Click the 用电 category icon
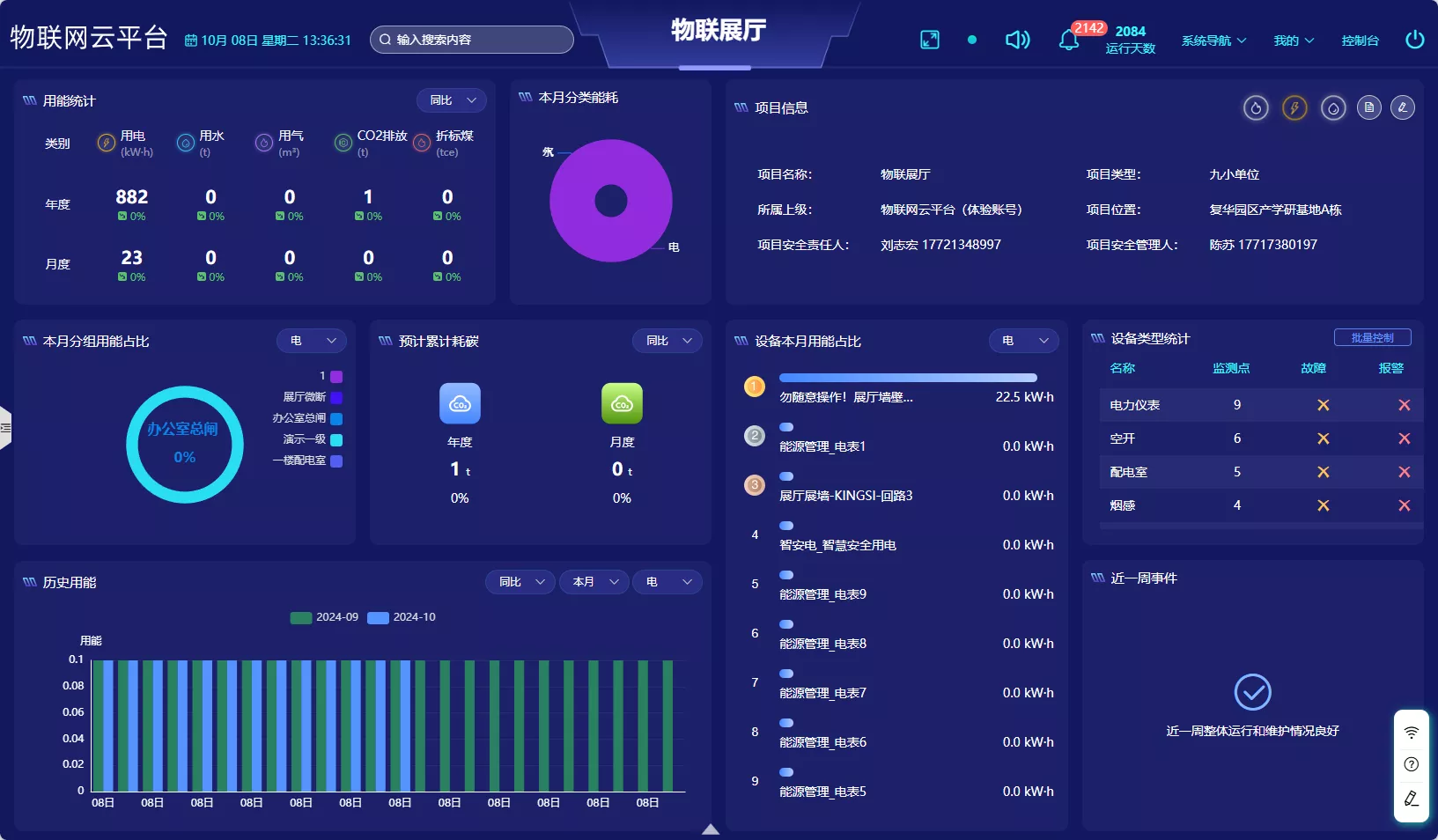The image size is (1438, 840). click(106, 143)
